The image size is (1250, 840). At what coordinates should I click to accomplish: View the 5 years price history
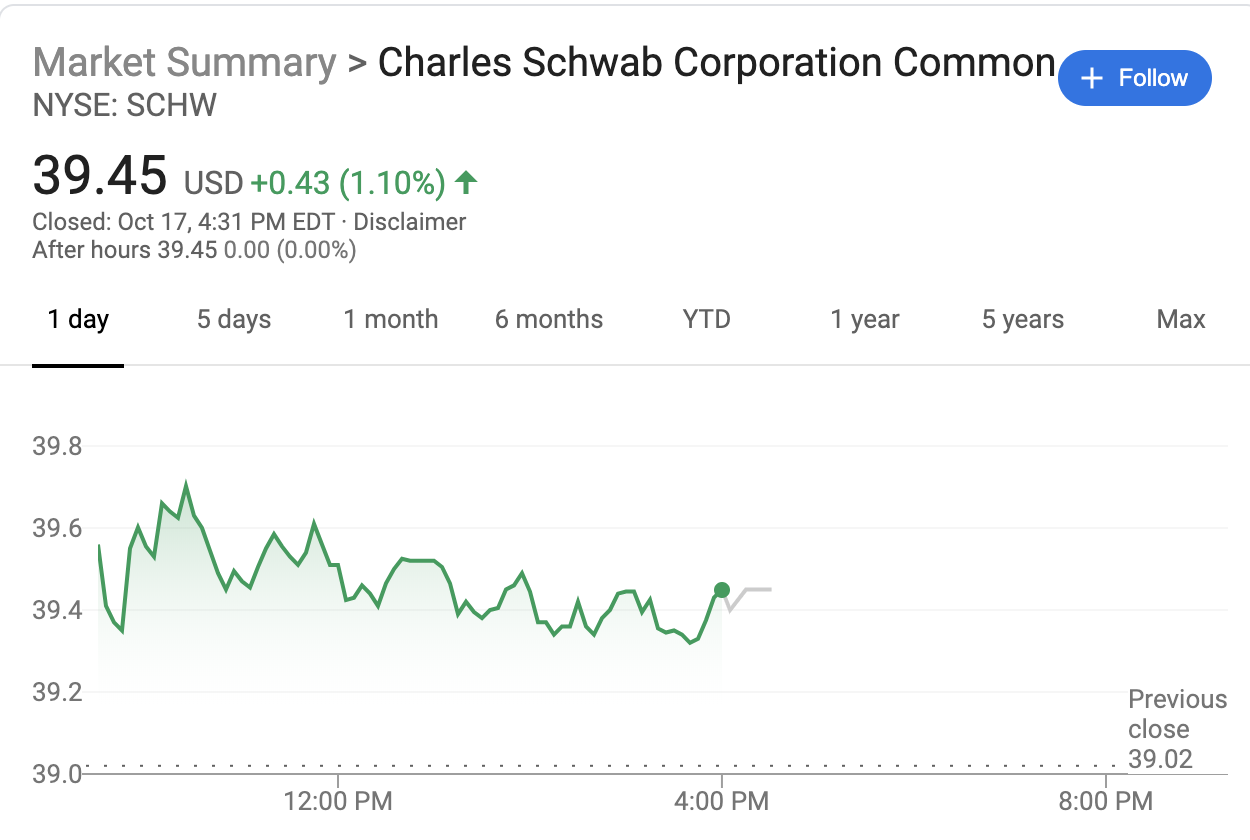(1021, 319)
